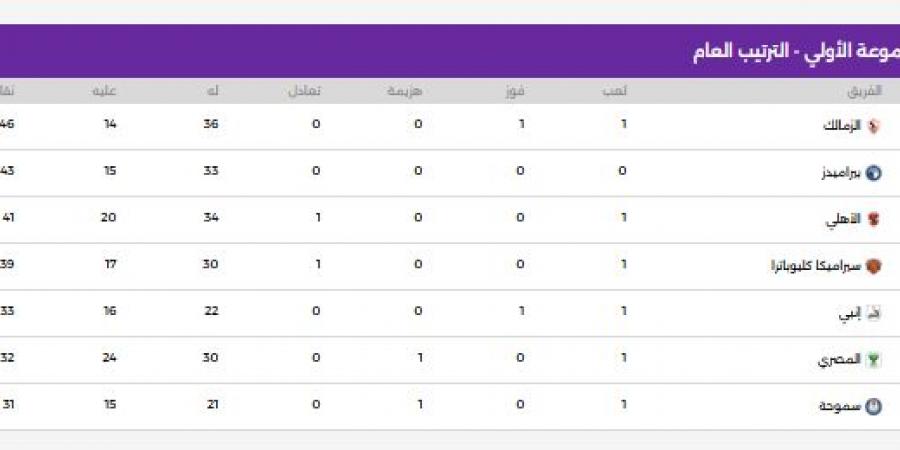This screenshot has height=450, width=900.
Task: Sort by the تعادل column header
Action: coord(306,91)
